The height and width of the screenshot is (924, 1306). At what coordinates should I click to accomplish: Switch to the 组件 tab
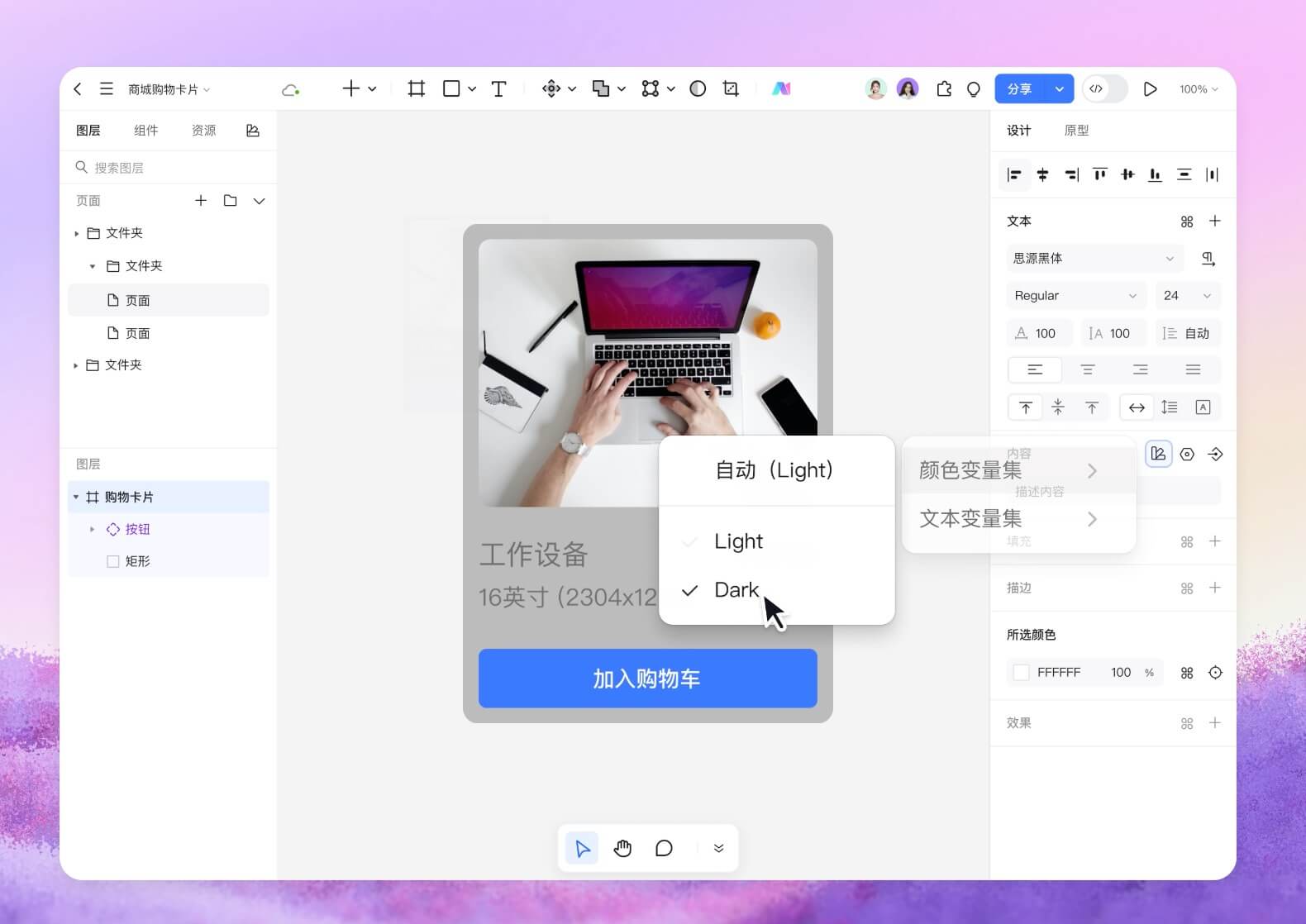coord(146,131)
